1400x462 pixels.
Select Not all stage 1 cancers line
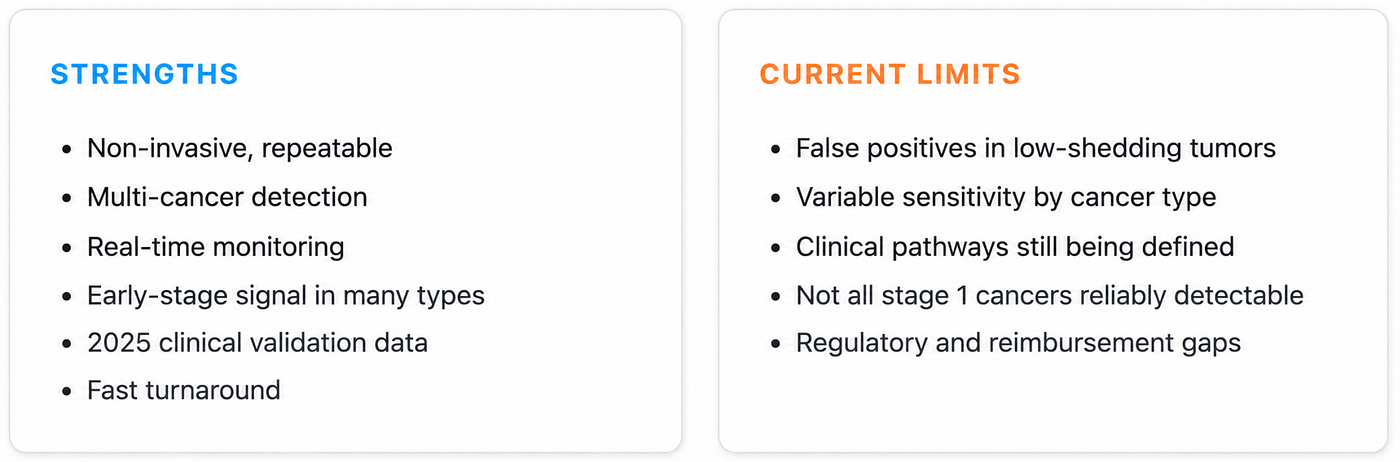point(1050,295)
